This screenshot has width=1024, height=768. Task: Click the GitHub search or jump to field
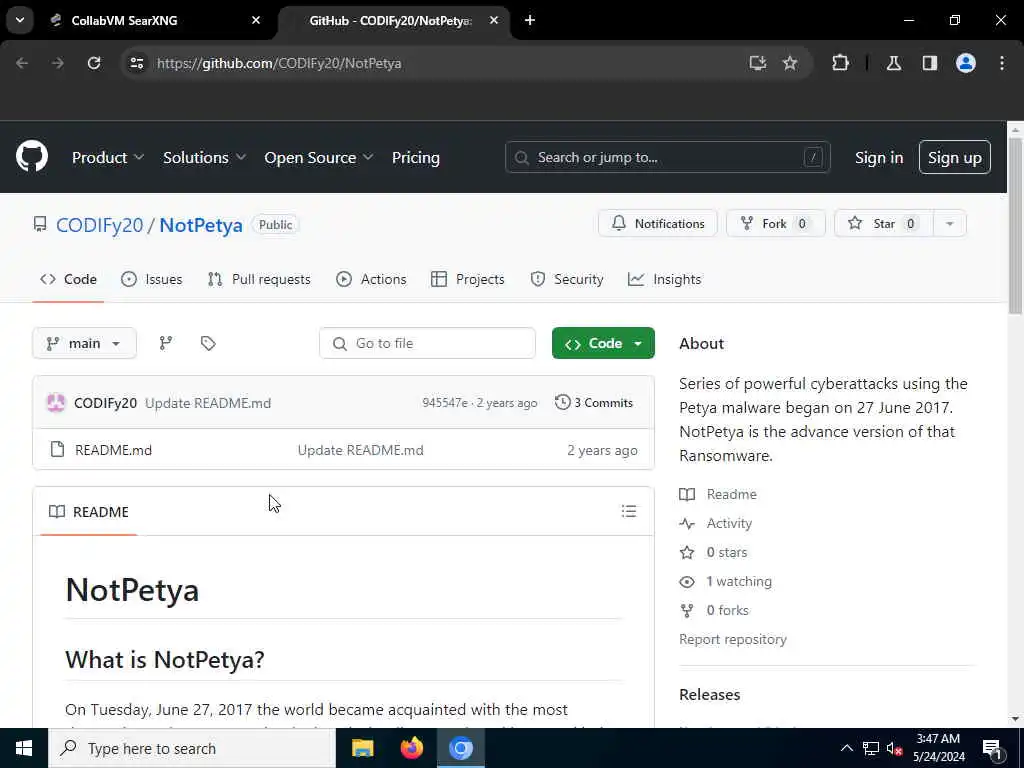tap(667, 157)
